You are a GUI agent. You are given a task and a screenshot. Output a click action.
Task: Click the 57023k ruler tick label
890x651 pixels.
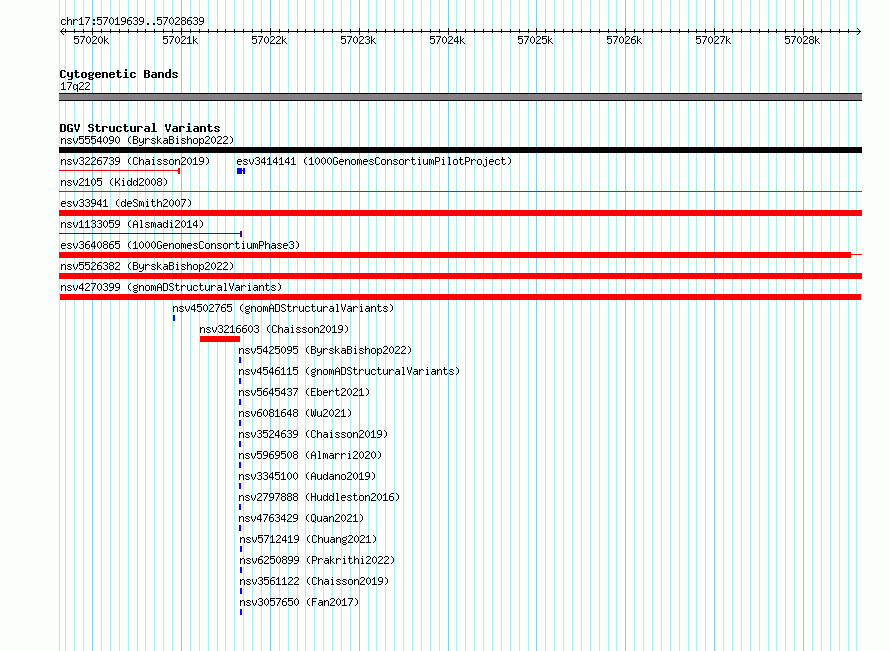click(x=358, y=40)
